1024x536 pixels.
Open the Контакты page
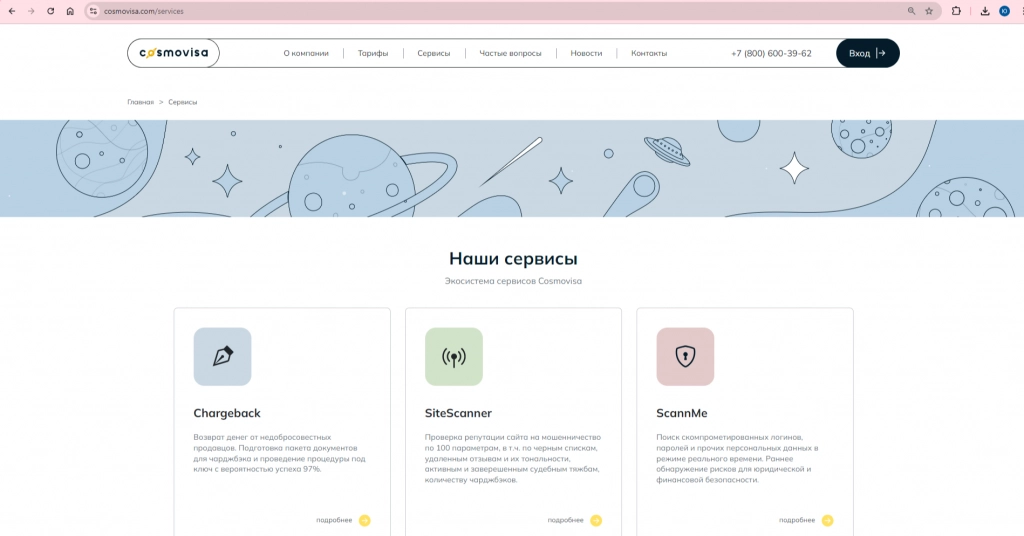click(x=649, y=54)
